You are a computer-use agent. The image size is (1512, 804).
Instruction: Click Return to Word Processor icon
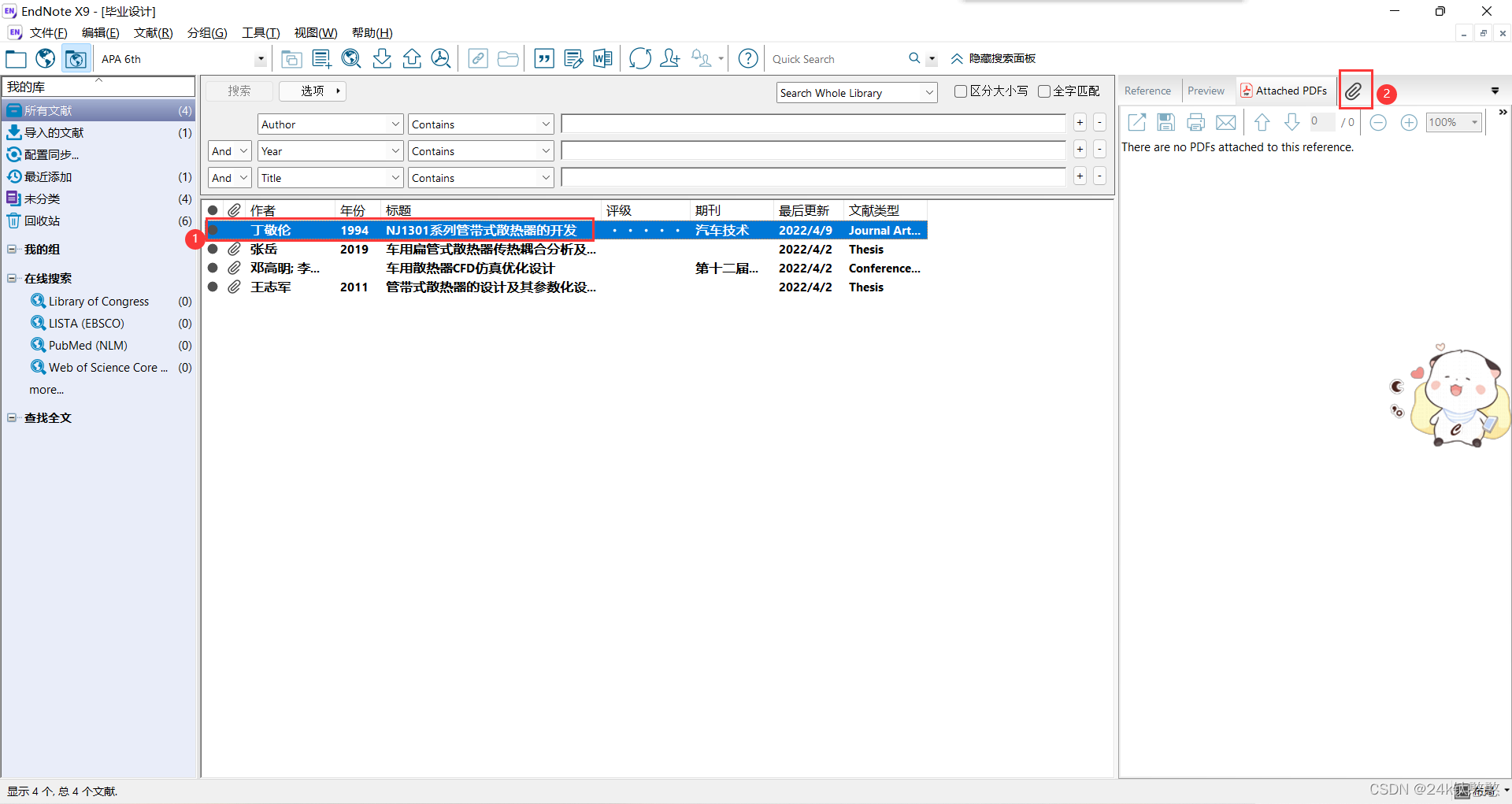tap(602, 59)
